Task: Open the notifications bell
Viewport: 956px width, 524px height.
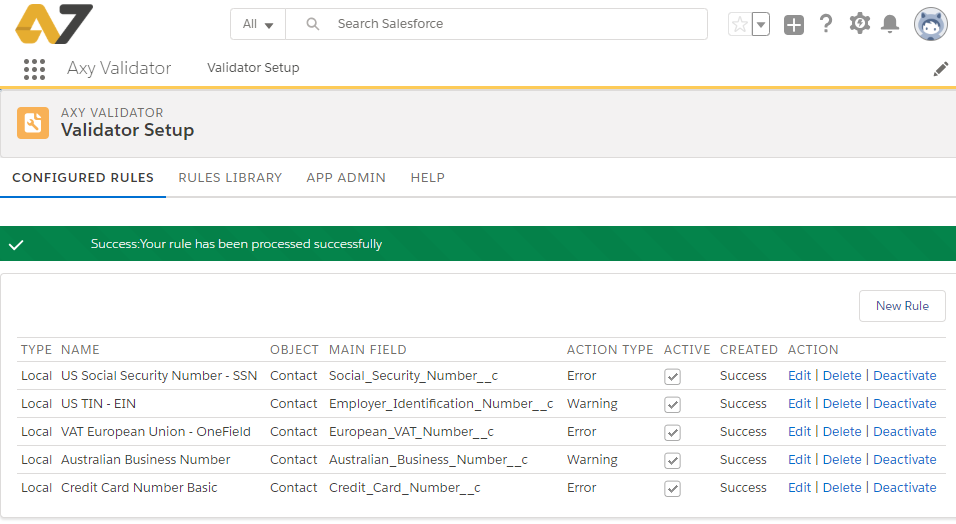Action: [890, 24]
